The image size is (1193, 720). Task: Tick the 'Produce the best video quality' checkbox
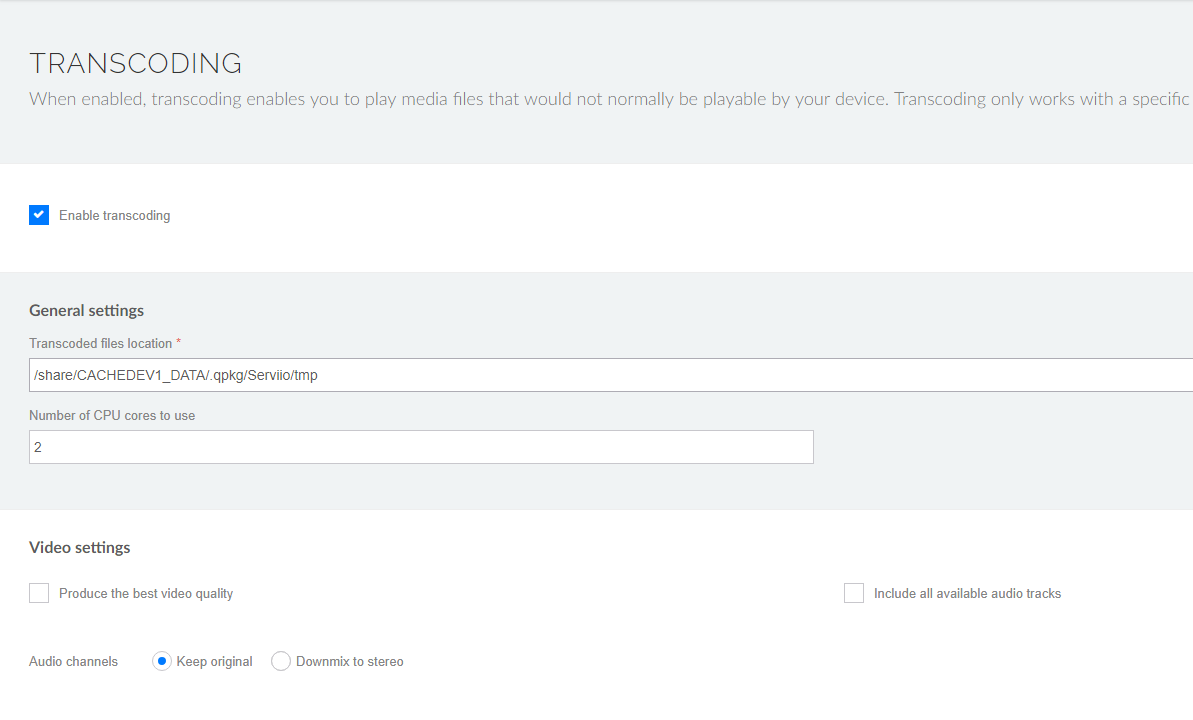39,593
